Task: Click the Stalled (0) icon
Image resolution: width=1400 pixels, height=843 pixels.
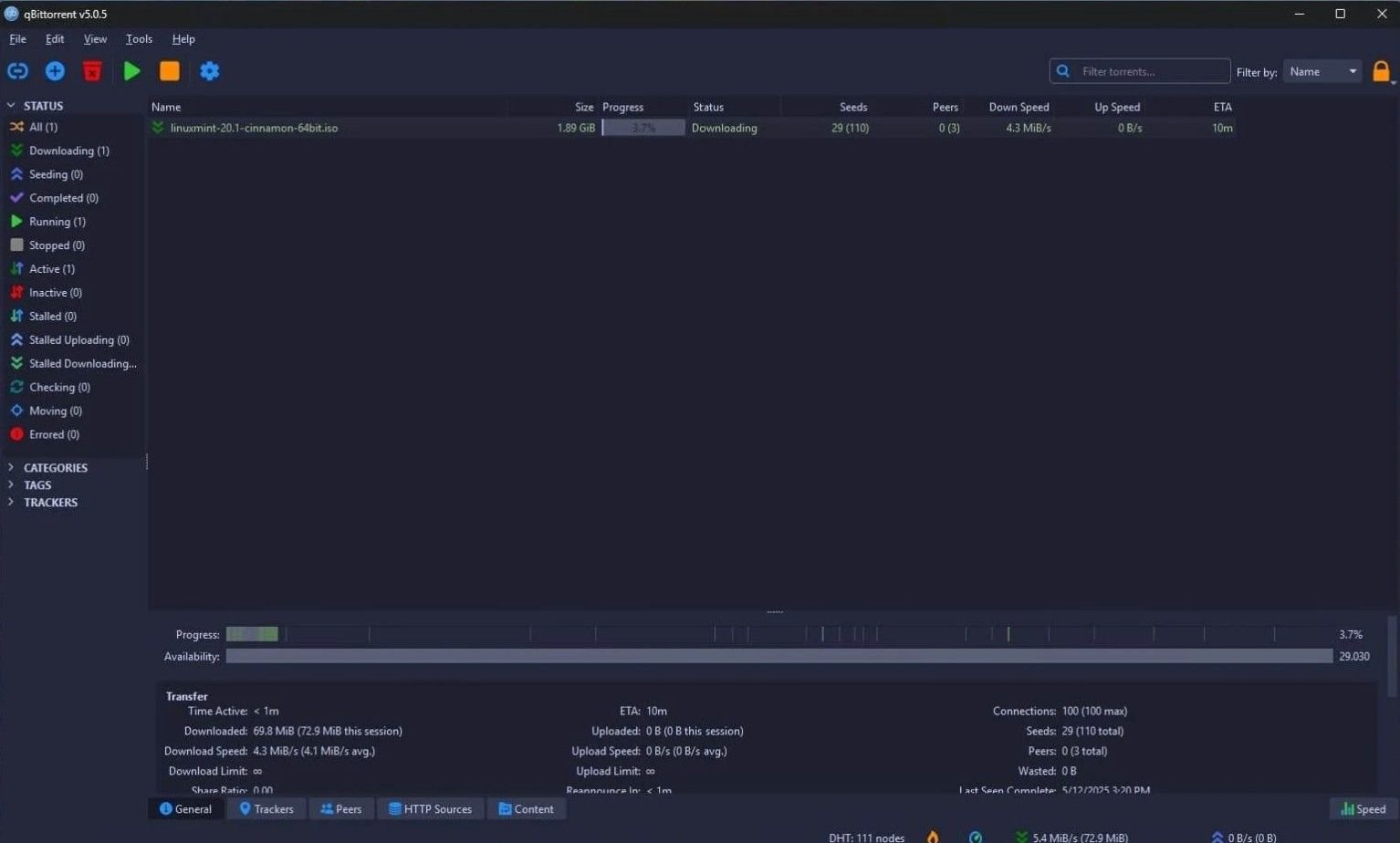Action: (x=16, y=317)
